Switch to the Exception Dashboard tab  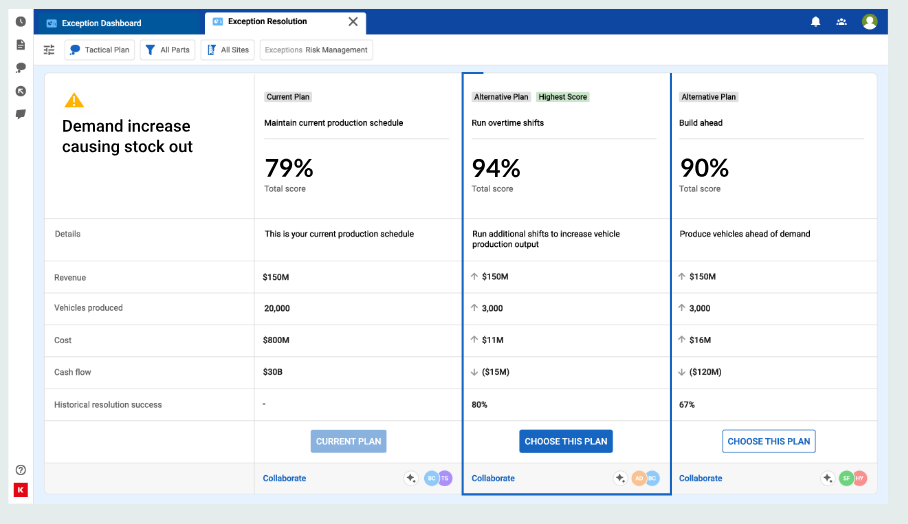(x=100, y=23)
